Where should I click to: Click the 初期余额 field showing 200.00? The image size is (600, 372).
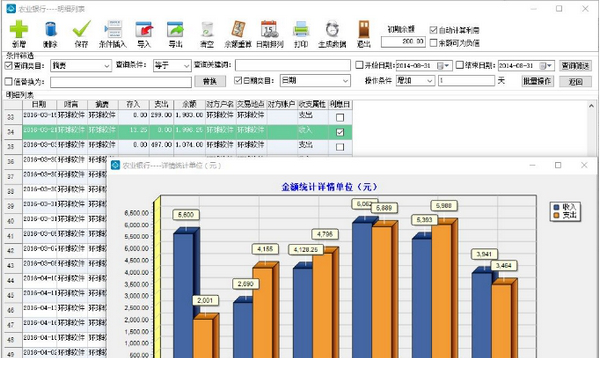tap(403, 41)
